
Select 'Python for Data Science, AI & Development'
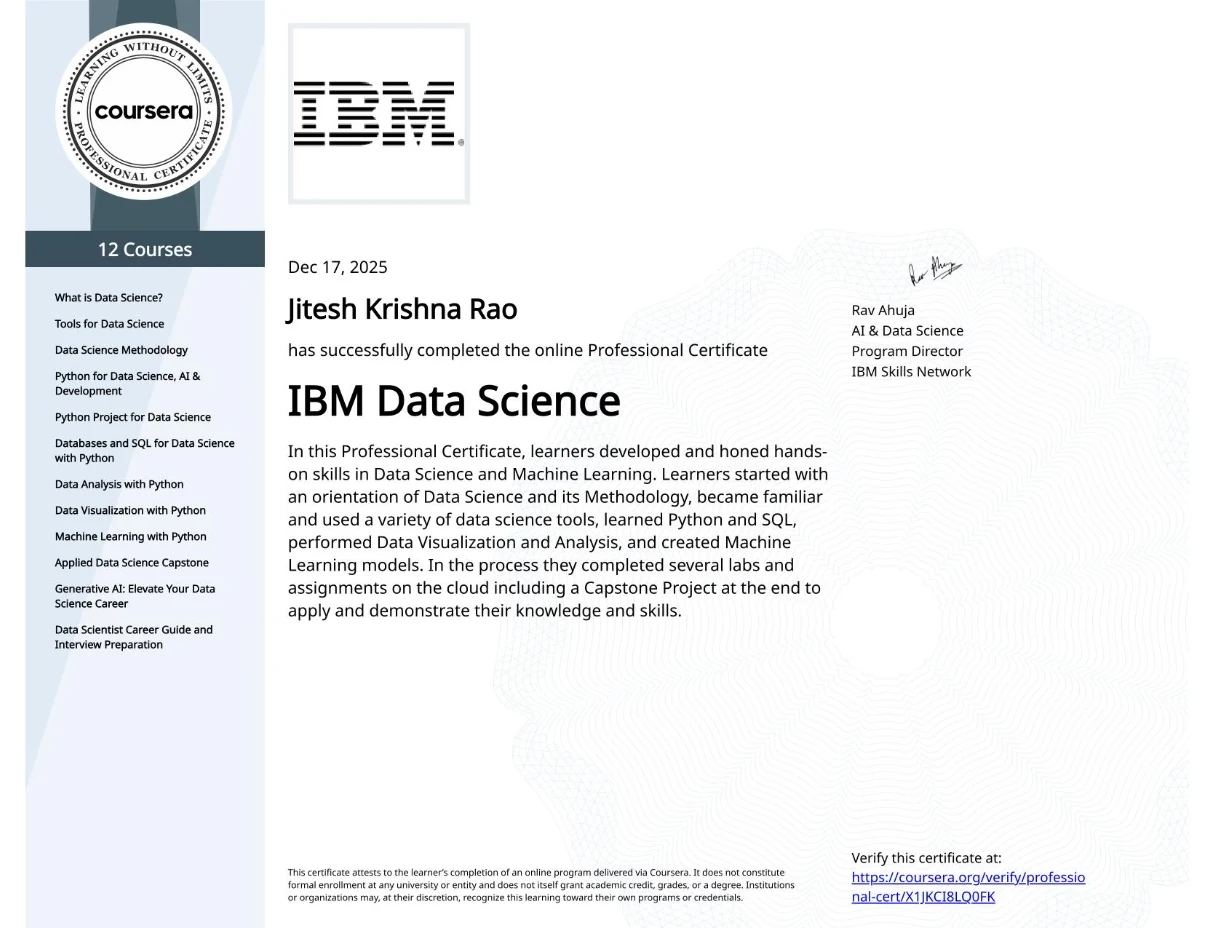click(128, 384)
